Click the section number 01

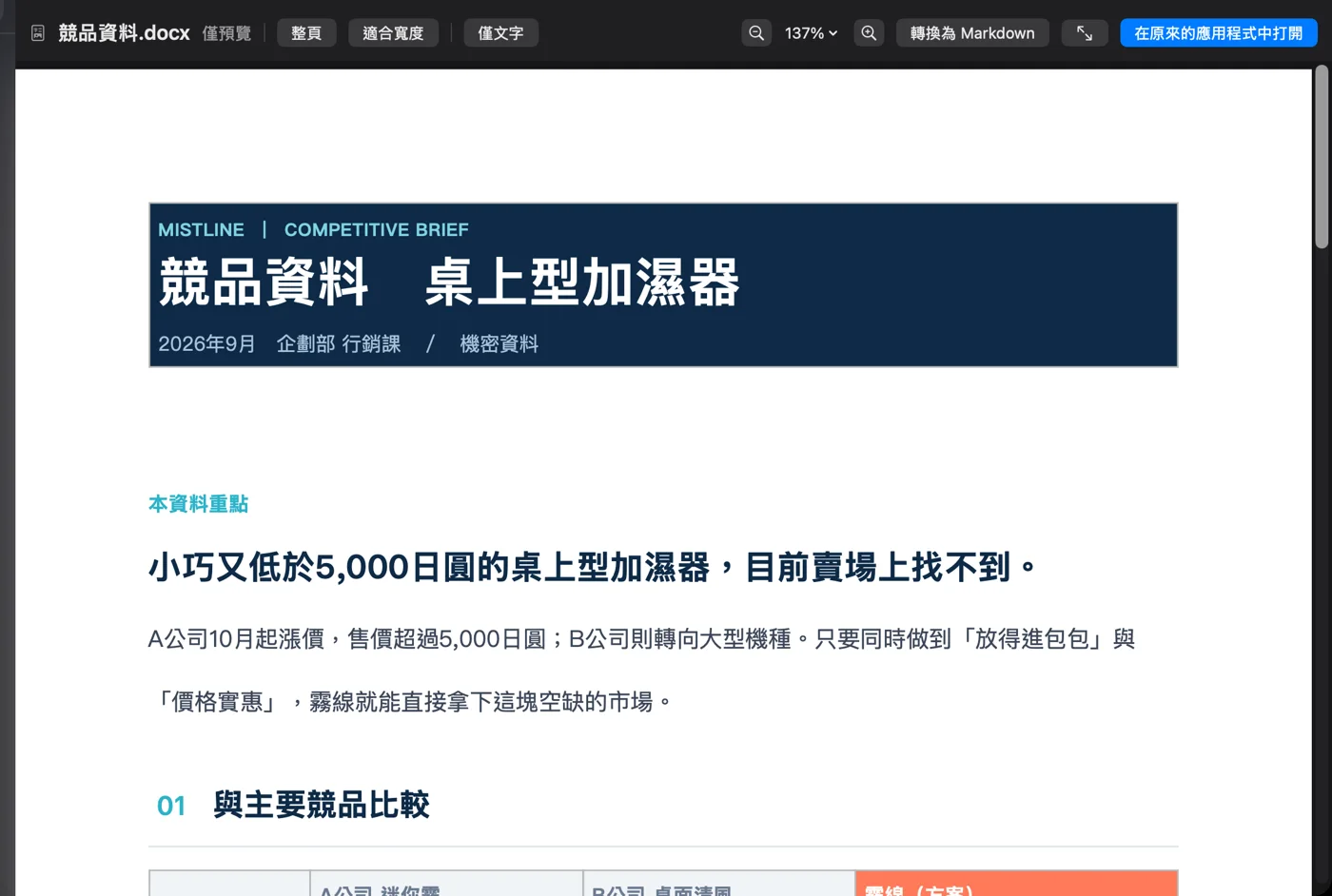[171, 807]
